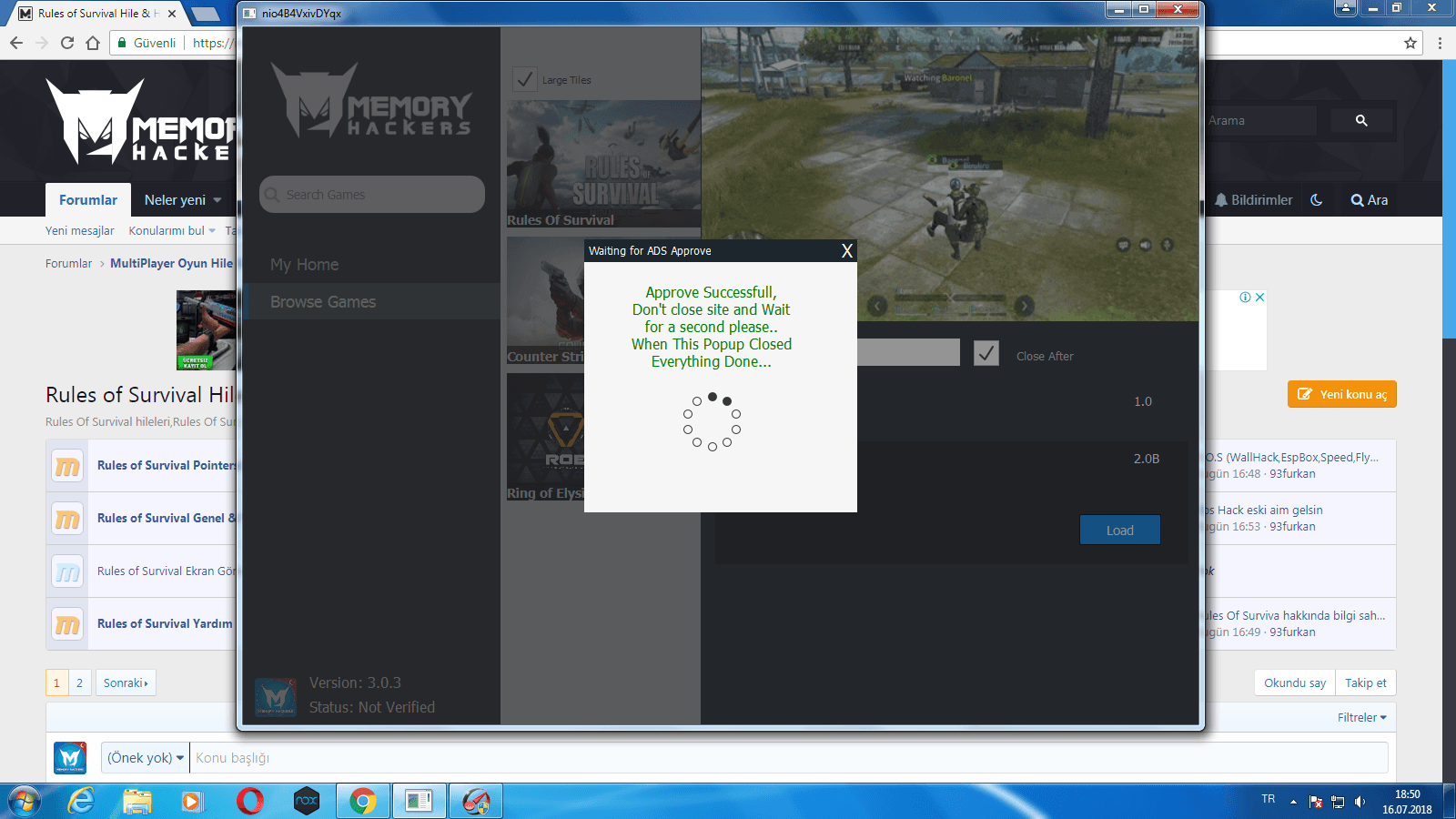This screenshot has width=1456, height=819.
Task: Click the Yeni konu aç button
Action: click(x=1342, y=394)
